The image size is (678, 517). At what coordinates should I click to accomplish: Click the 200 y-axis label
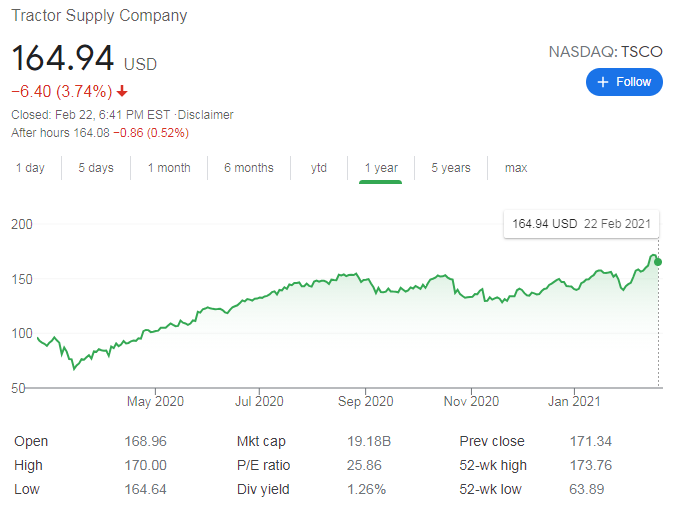pyautogui.click(x=22, y=224)
